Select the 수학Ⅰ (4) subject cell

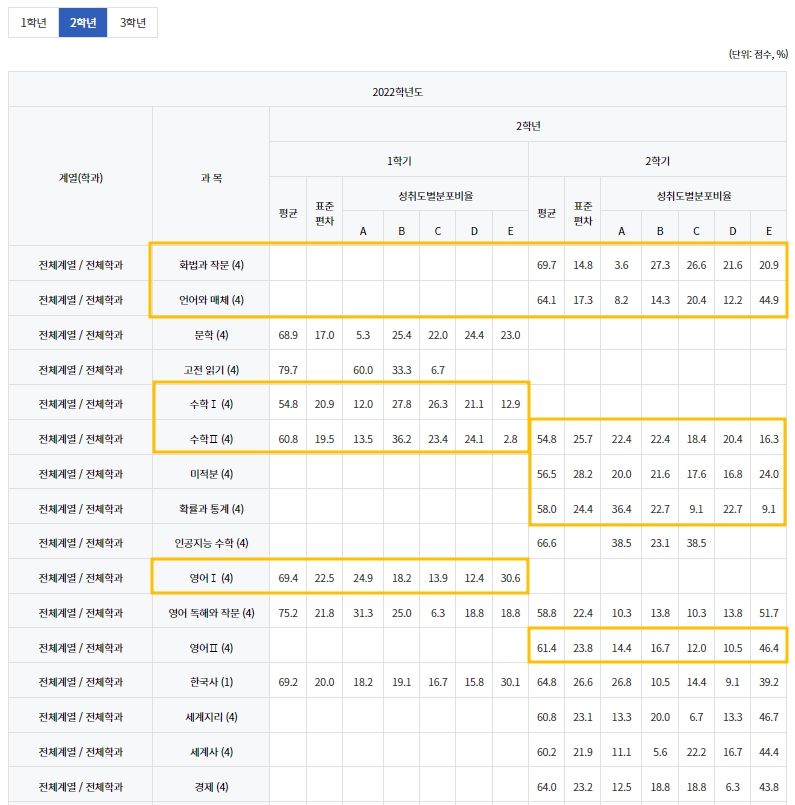pyautogui.click(x=211, y=404)
